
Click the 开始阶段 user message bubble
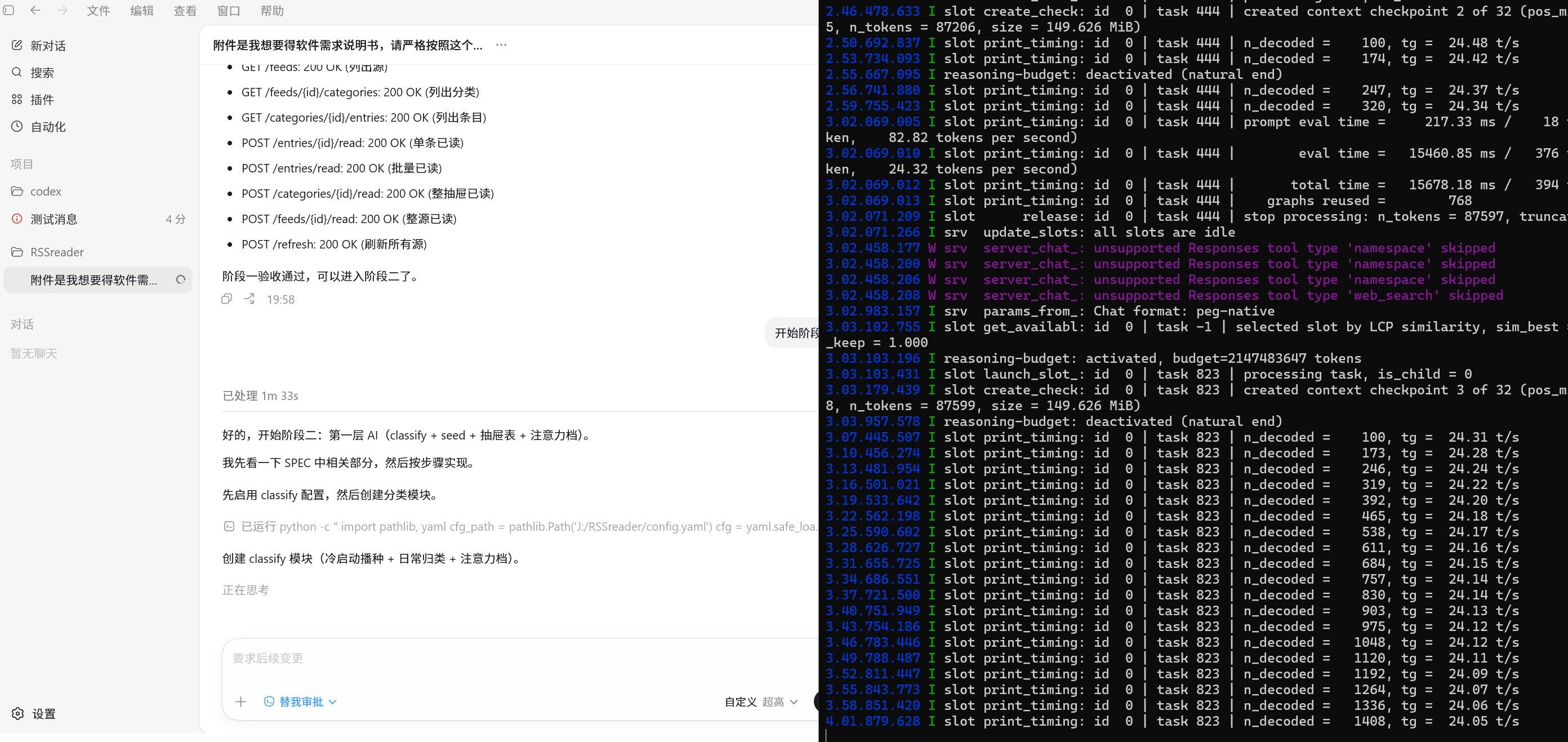(x=792, y=333)
